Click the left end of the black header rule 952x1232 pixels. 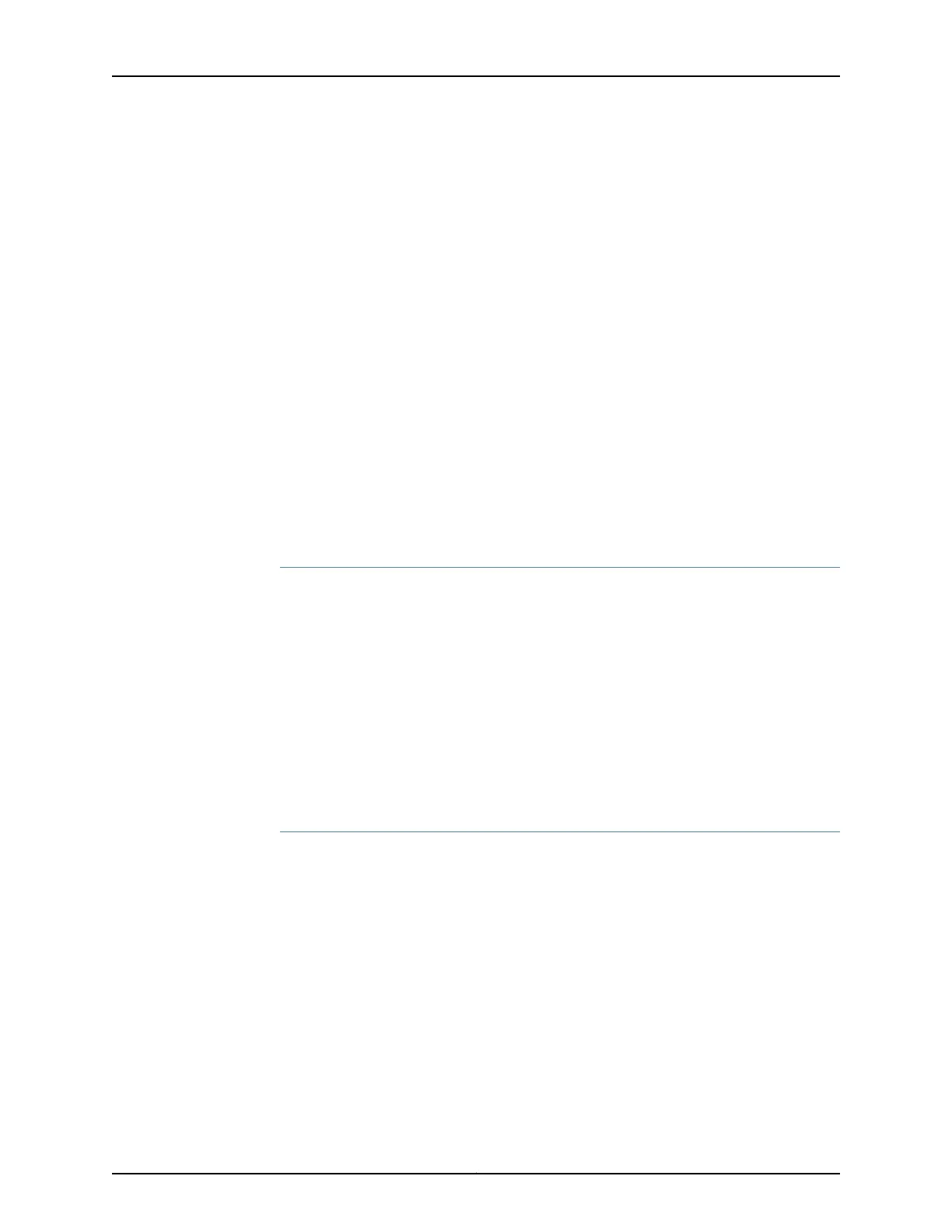coord(114,76)
